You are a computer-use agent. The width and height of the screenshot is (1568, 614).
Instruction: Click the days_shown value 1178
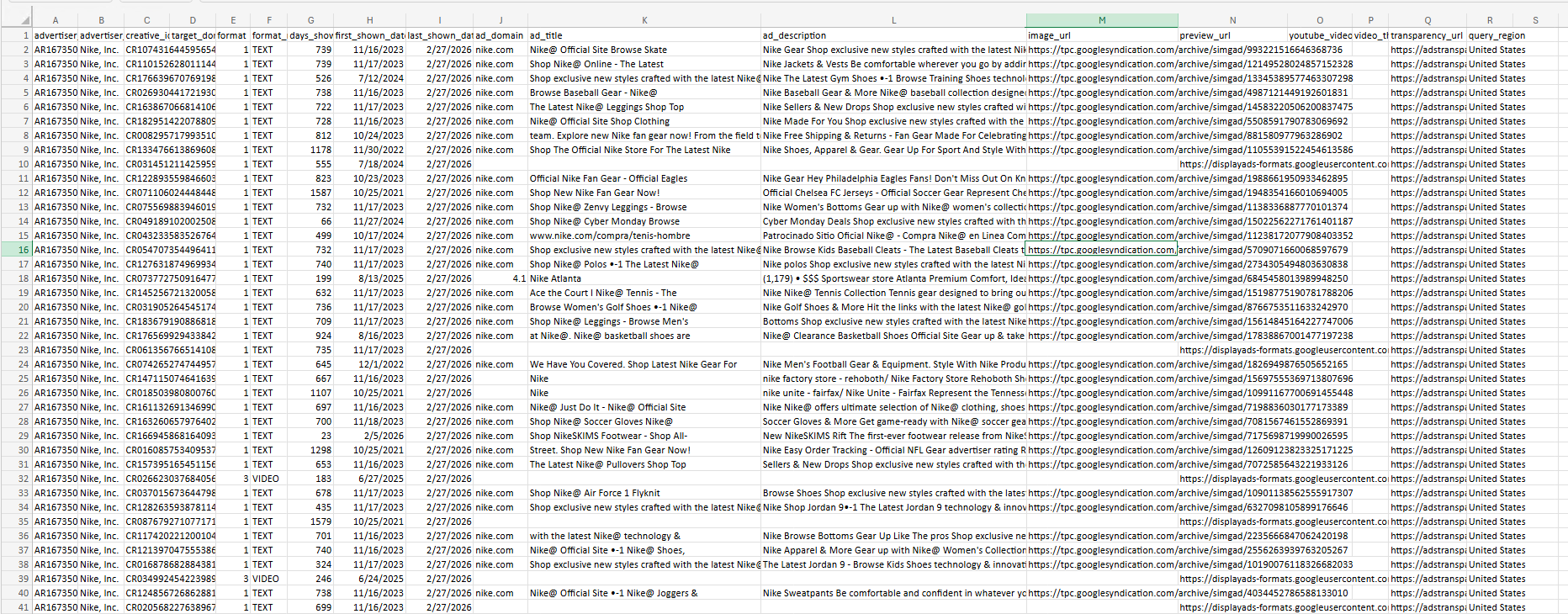point(310,150)
